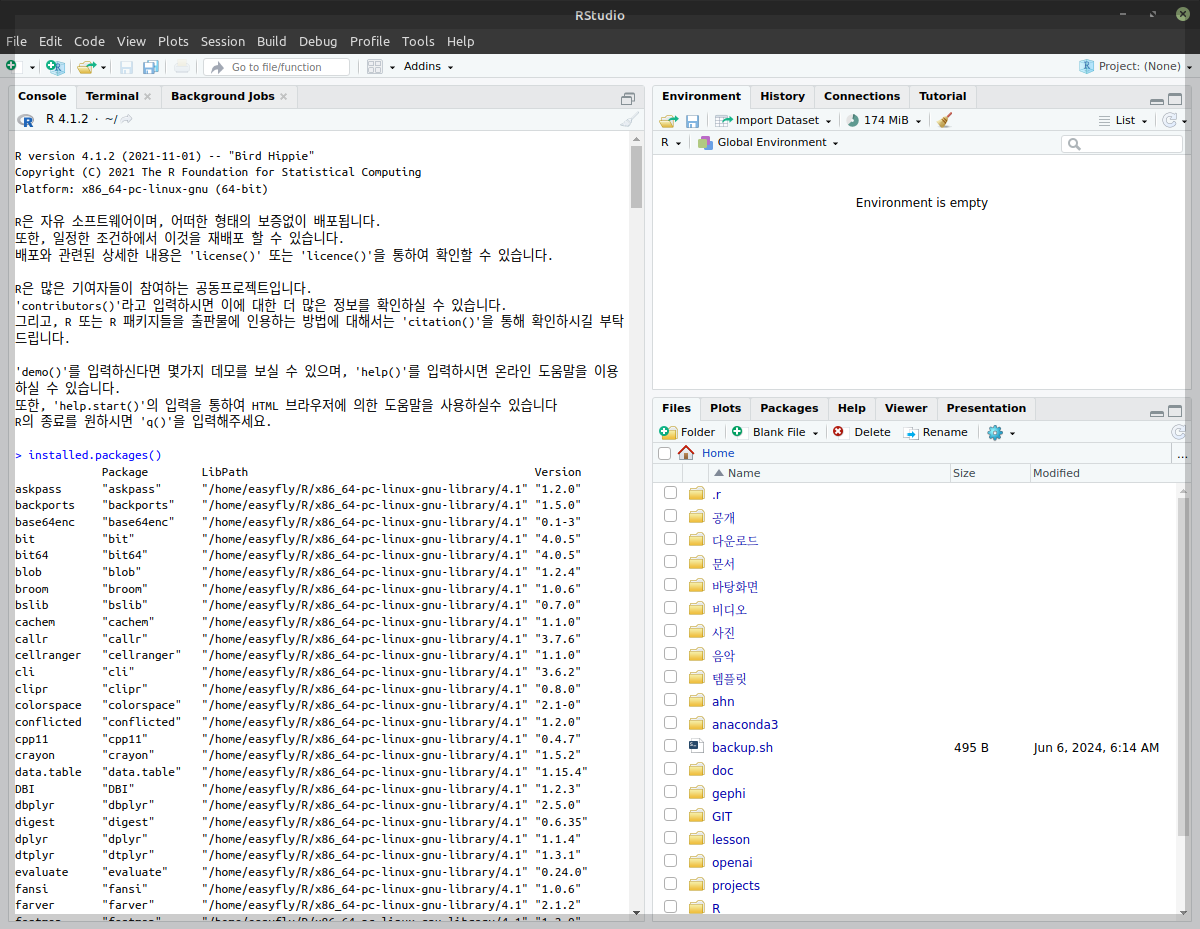Check the box for the projects folder

pos(670,884)
